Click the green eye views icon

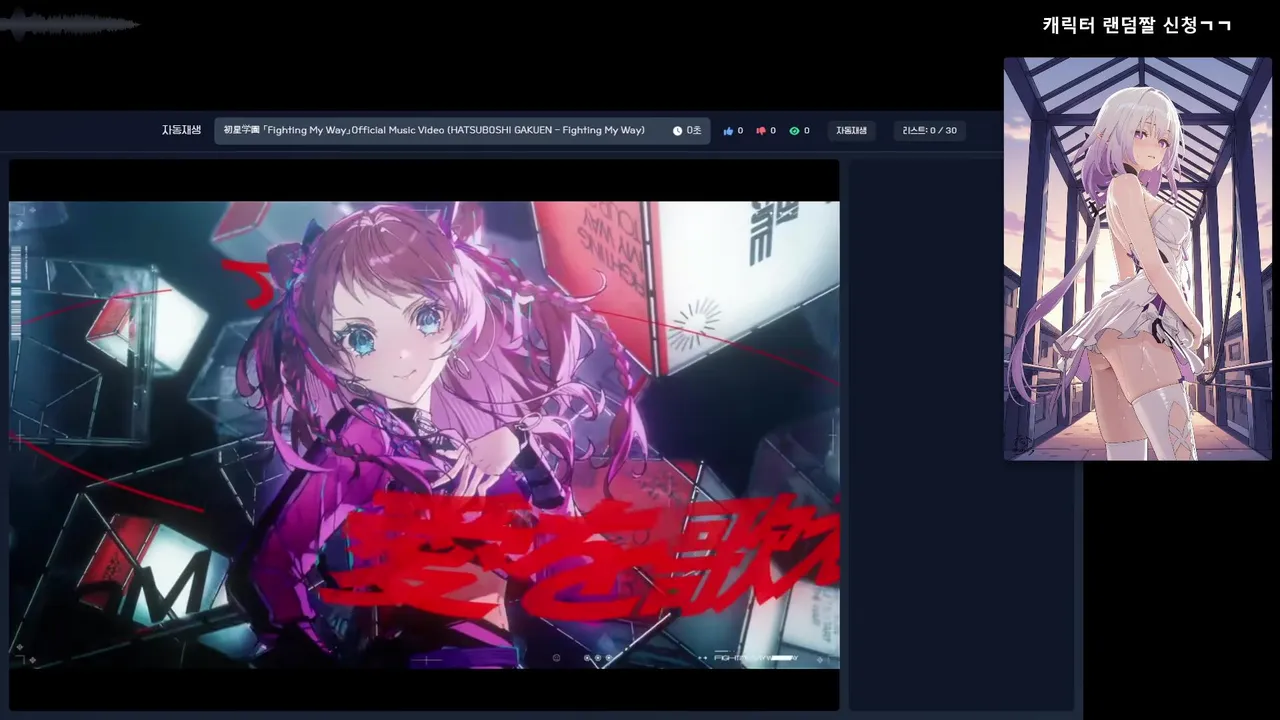(794, 131)
